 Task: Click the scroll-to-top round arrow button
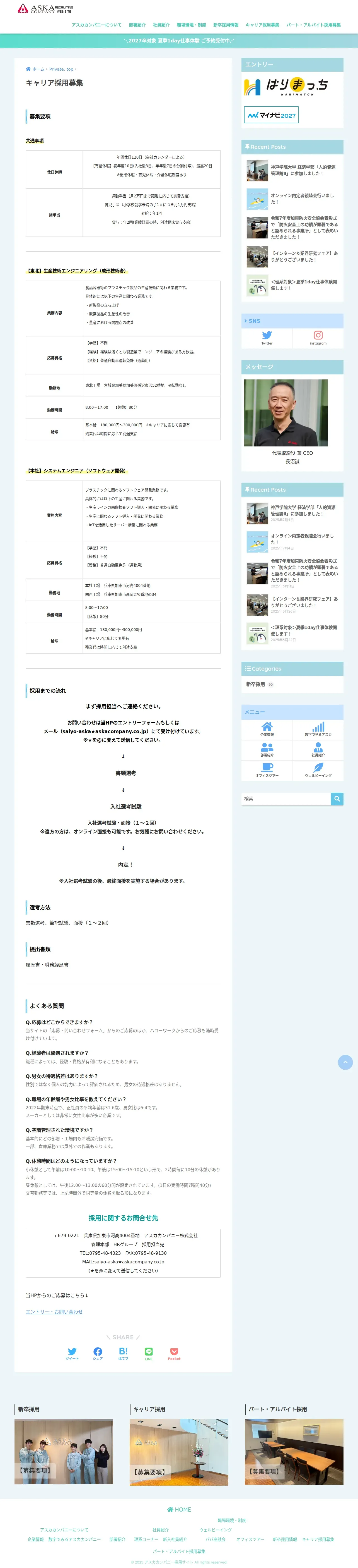[x=345, y=1062]
